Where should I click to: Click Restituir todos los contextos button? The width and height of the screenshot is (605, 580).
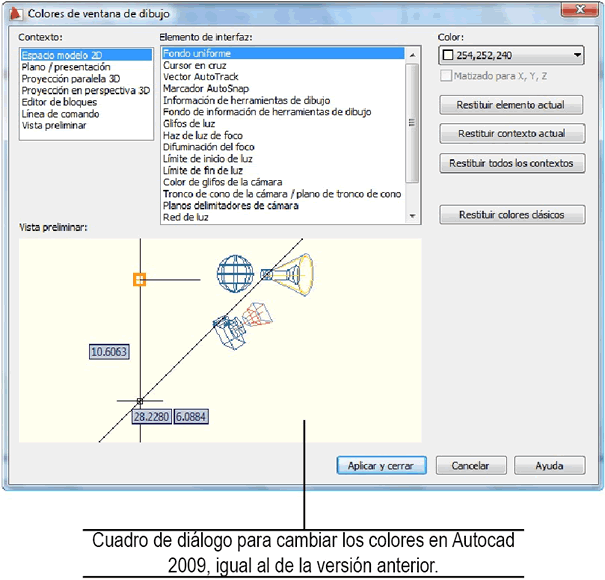click(x=512, y=163)
